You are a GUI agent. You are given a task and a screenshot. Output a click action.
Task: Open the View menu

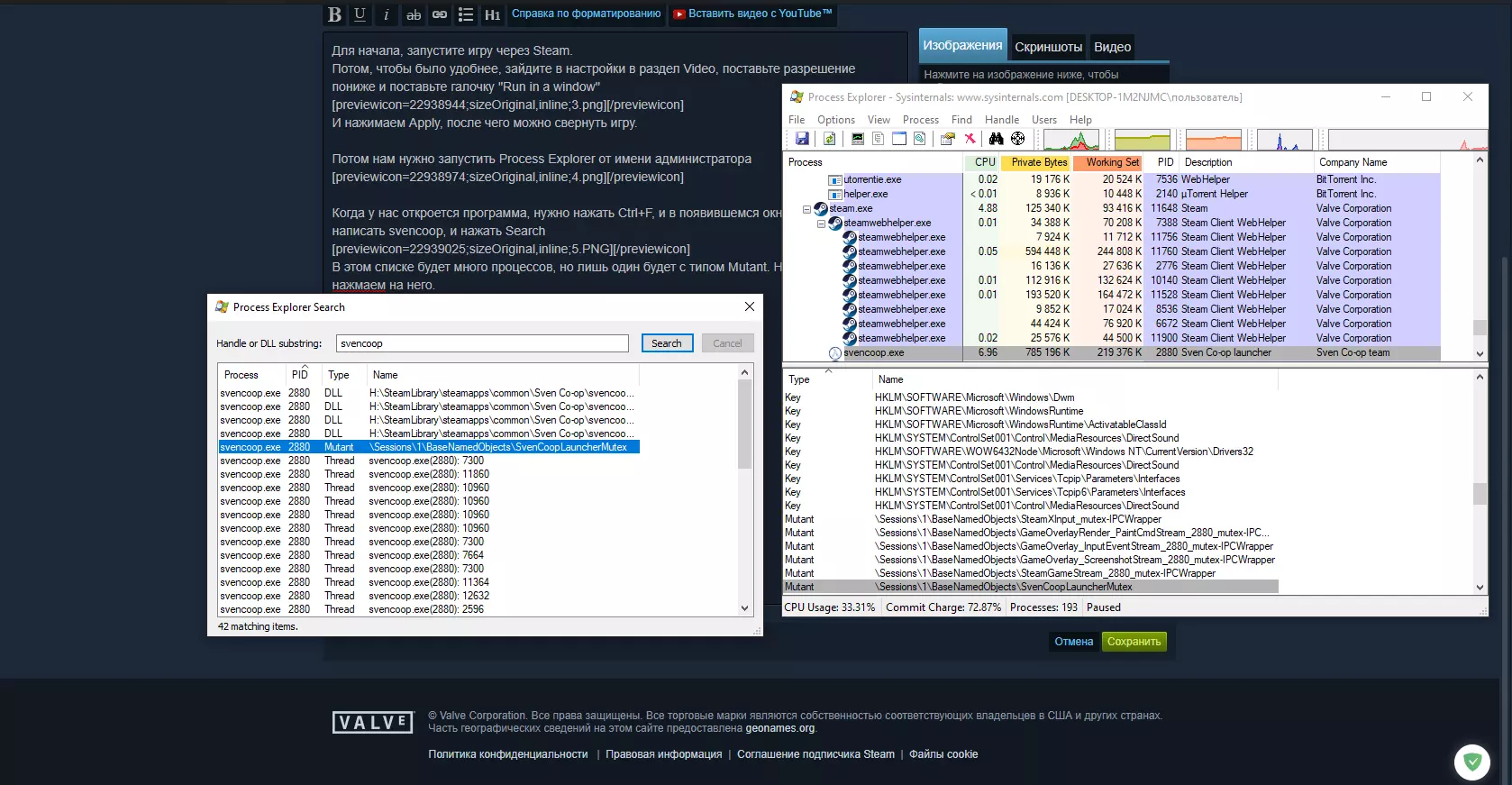(x=879, y=120)
